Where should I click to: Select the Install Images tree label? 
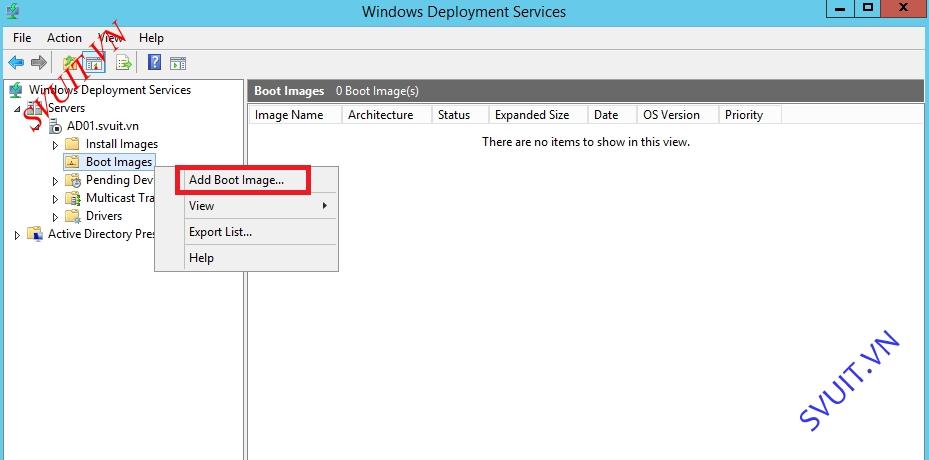point(121,144)
